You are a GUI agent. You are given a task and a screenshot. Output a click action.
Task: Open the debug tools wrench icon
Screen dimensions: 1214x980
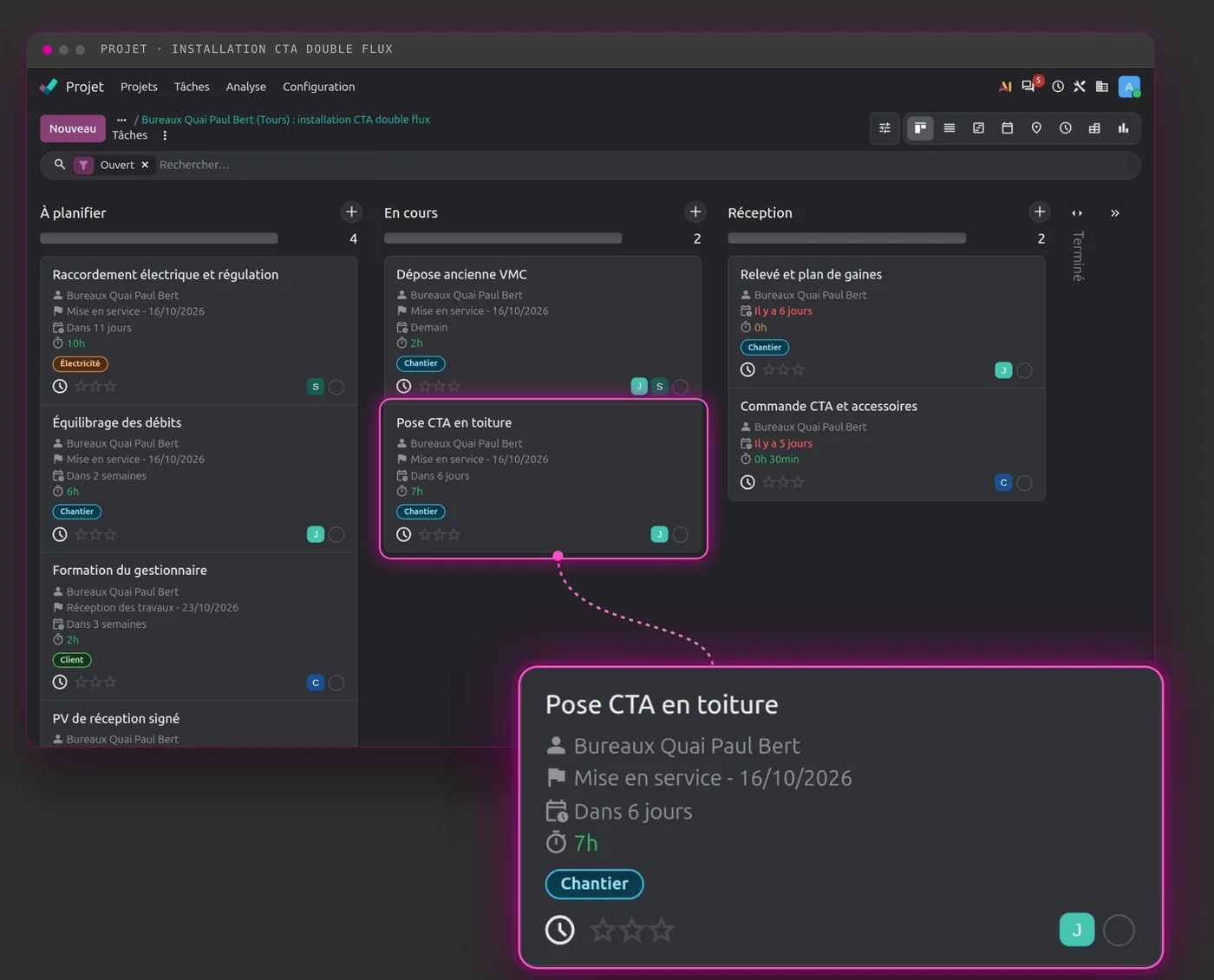[1080, 87]
